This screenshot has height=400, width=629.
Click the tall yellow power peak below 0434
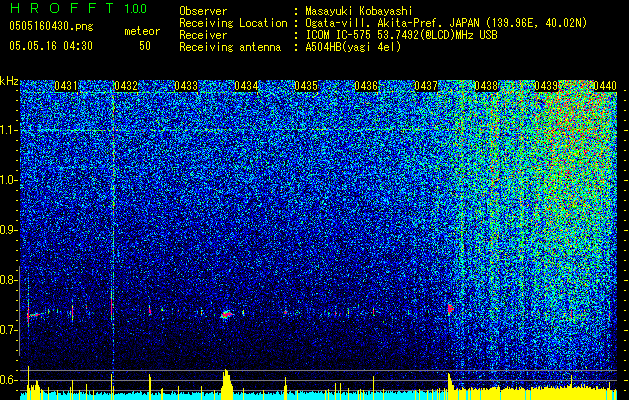(227, 384)
